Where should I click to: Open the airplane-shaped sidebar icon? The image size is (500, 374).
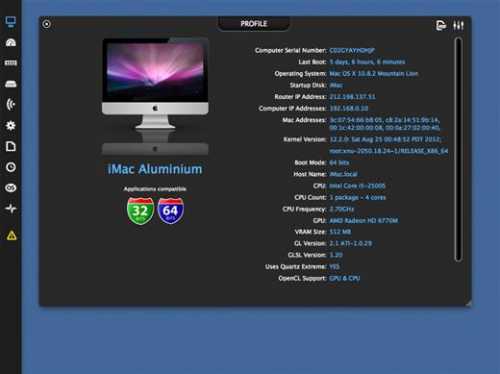tap(11, 209)
